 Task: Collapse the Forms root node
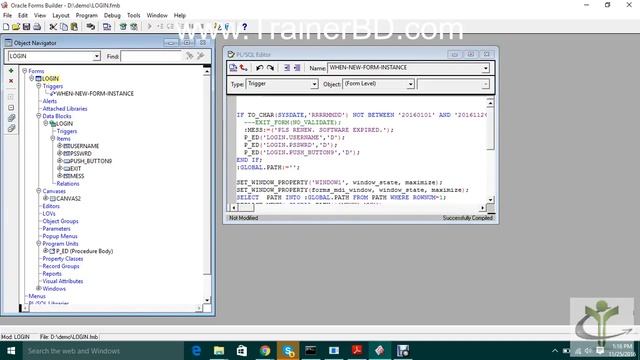click(24, 71)
